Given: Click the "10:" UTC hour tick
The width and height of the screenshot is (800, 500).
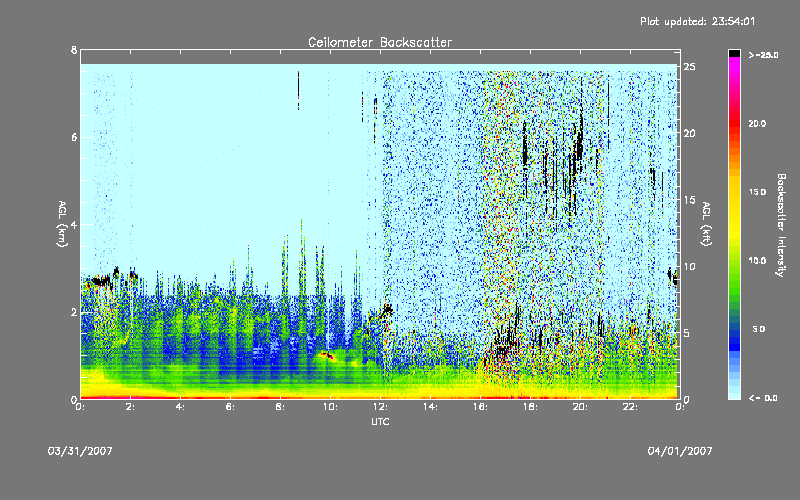Looking at the screenshot, I should tap(330, 407).
